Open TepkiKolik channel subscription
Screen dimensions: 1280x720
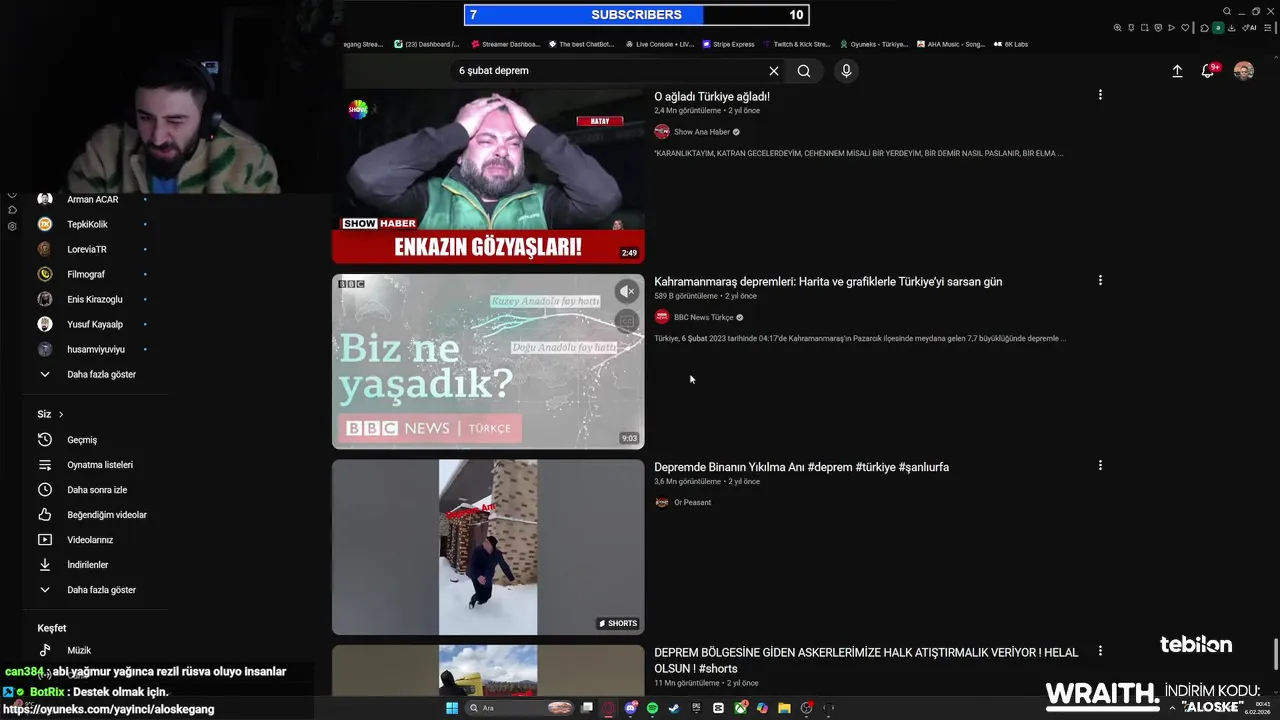(x=87, y=224)
